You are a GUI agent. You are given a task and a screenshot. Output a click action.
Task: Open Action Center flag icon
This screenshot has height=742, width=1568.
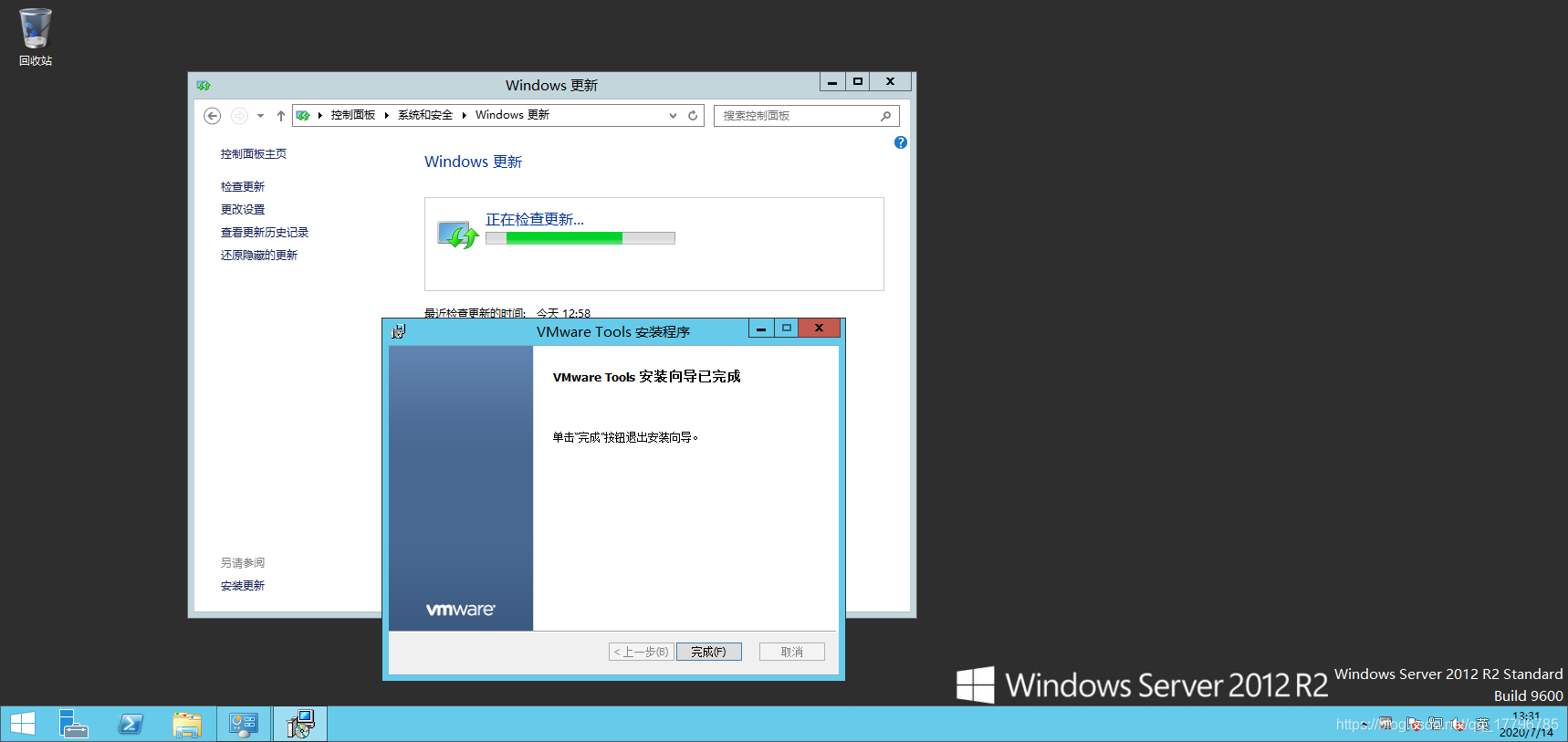[x=1414, y=724]
